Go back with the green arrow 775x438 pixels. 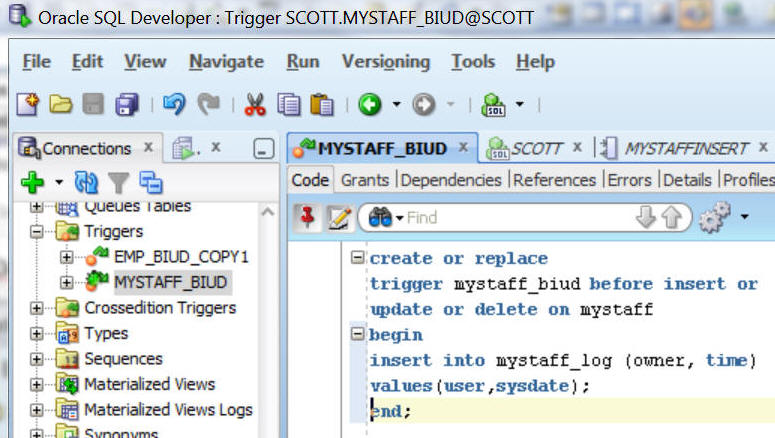click(x=370, y=104)
